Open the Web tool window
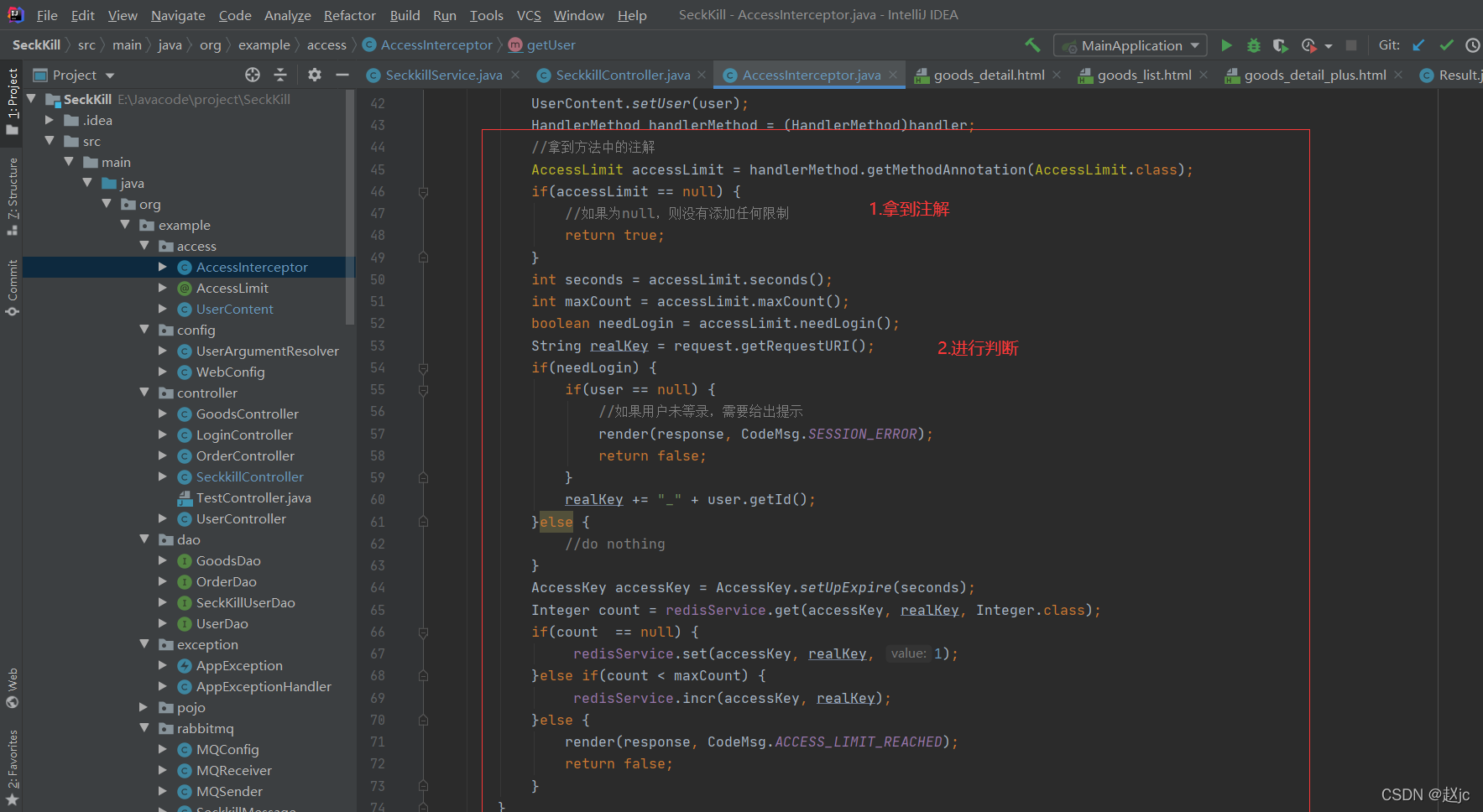This screenshot has height=812, width=1483. 12,688
